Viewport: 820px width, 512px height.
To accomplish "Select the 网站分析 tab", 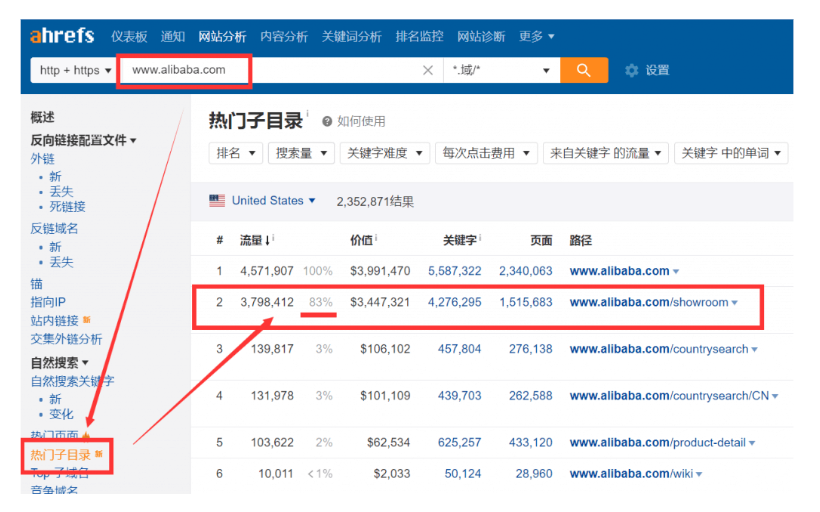I will (222, 36).
